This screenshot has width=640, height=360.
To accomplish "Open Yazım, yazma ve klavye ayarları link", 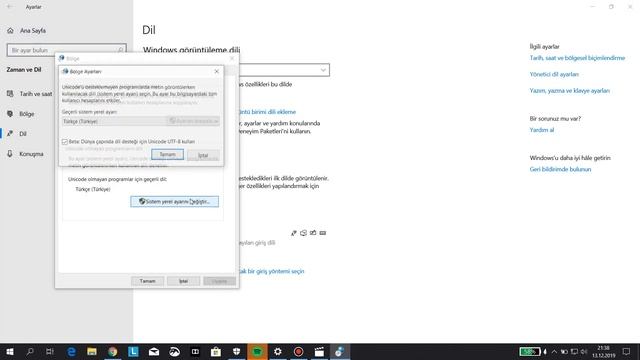I will 569,91.
